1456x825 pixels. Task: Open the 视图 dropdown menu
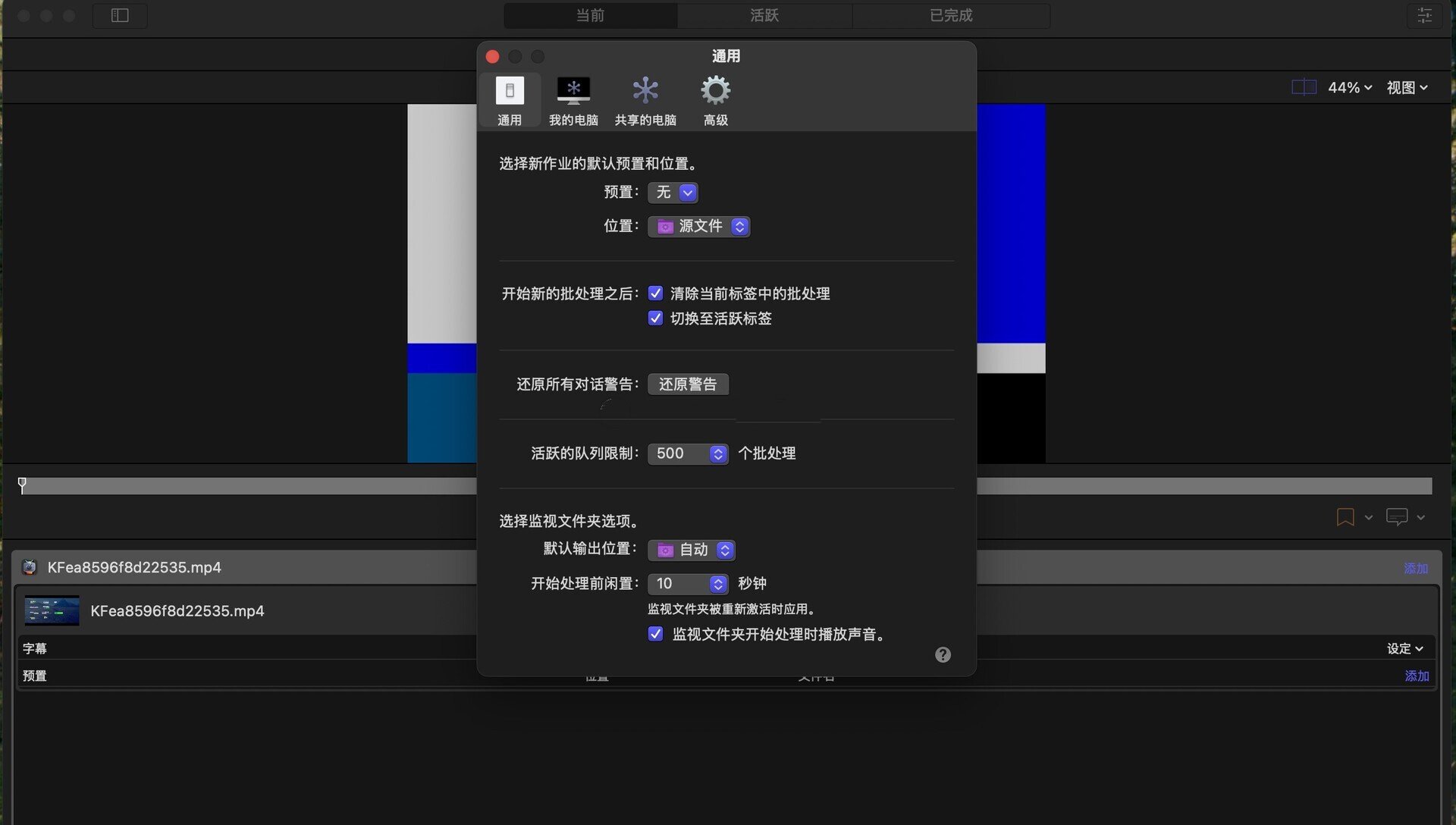tap(1407, 88)
